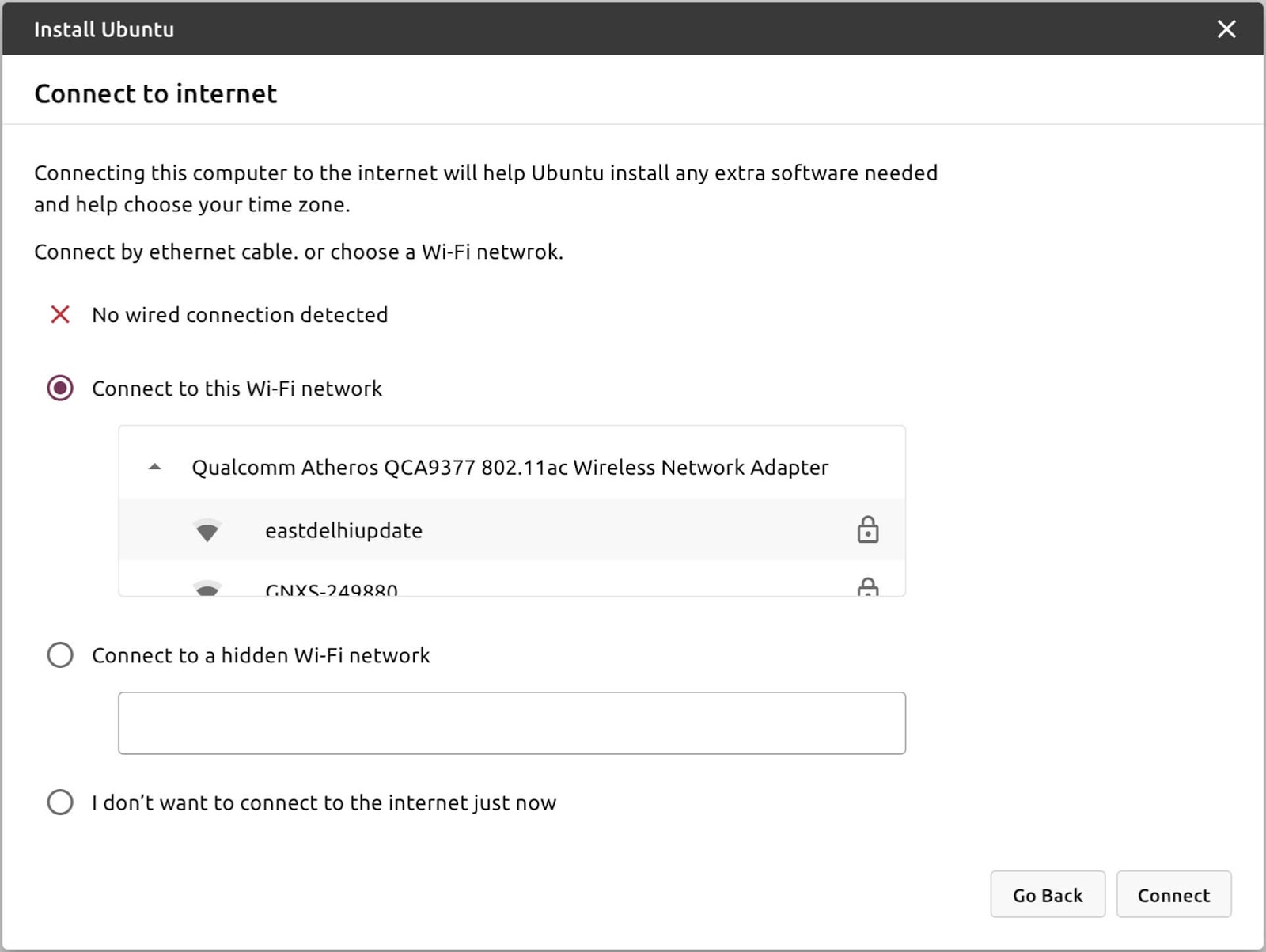This screenshot has width=1266, height=952.
Task: Click the Go Back button
Action: pos(1048,894)
